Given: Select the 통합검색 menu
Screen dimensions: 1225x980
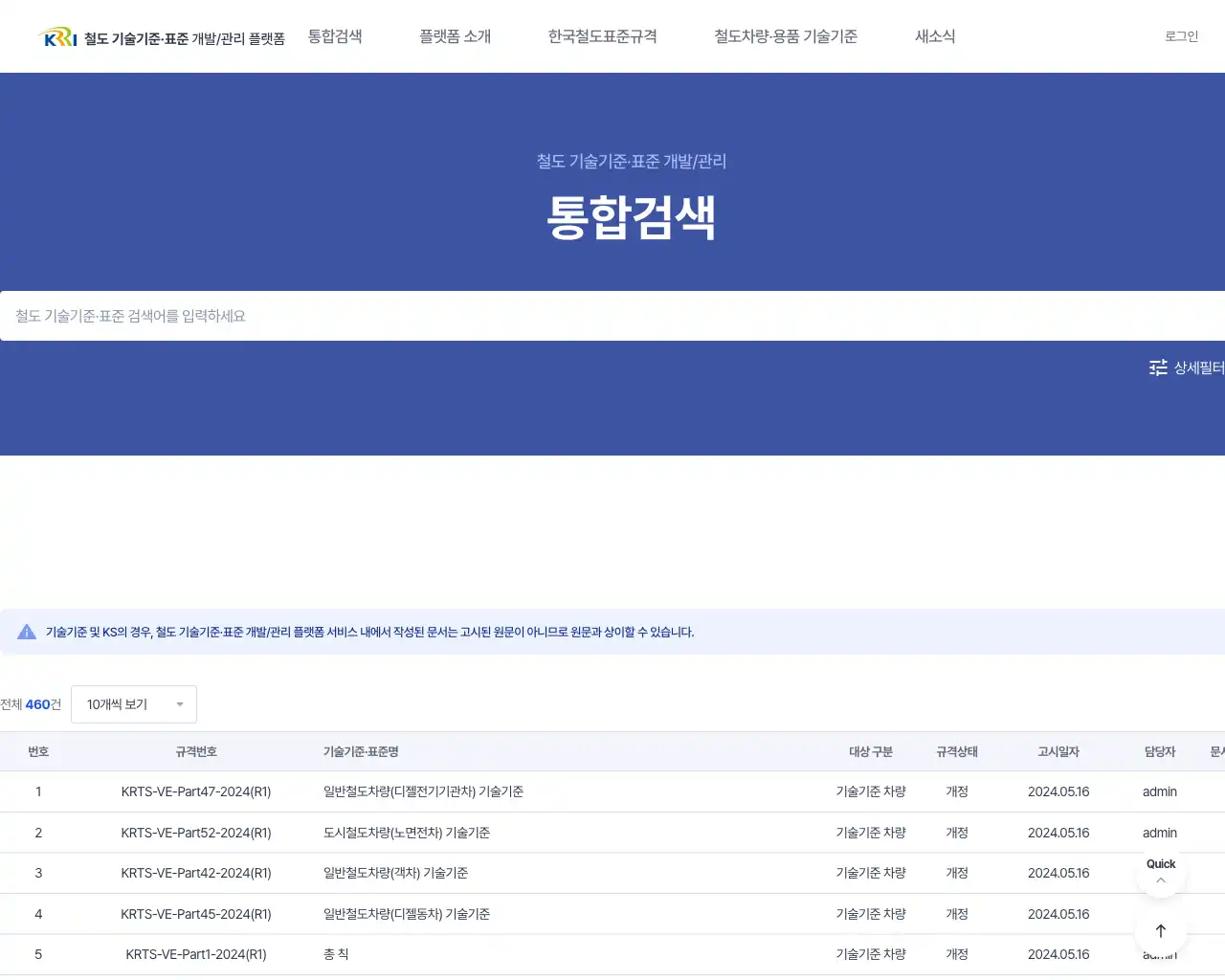Looking at the screenshot, I should pos(335,36).
